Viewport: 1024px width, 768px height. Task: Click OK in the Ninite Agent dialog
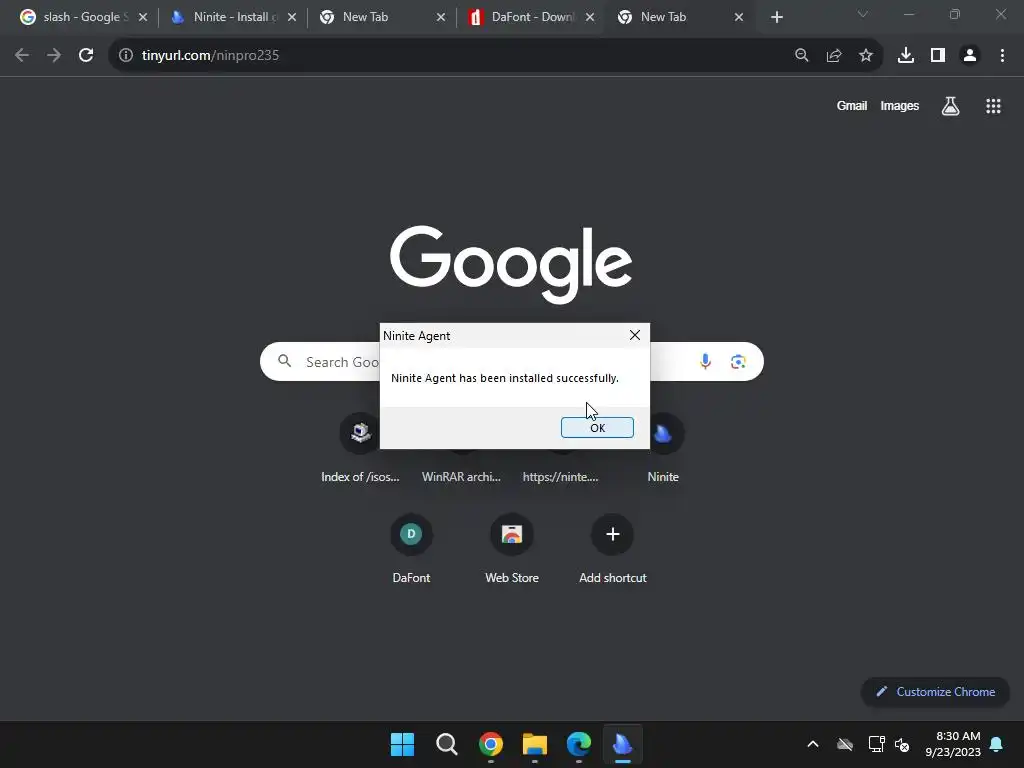click(x=597, y=428)
